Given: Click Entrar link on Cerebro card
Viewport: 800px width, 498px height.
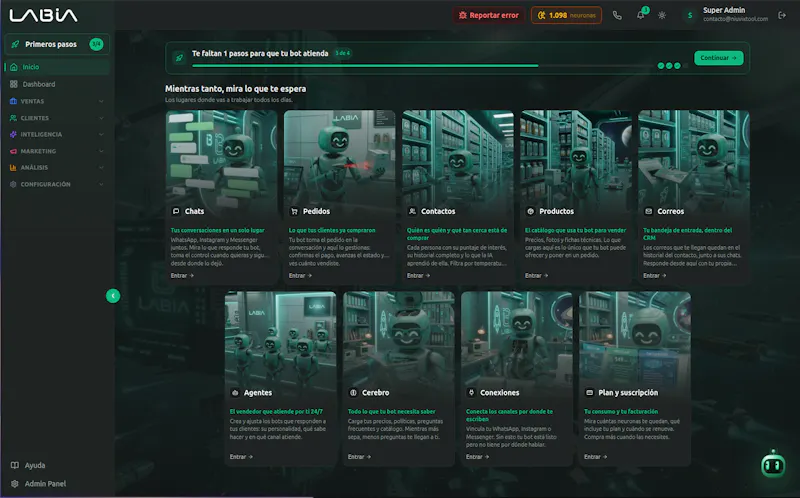Looking at the screenshot, I should (359, 457).
